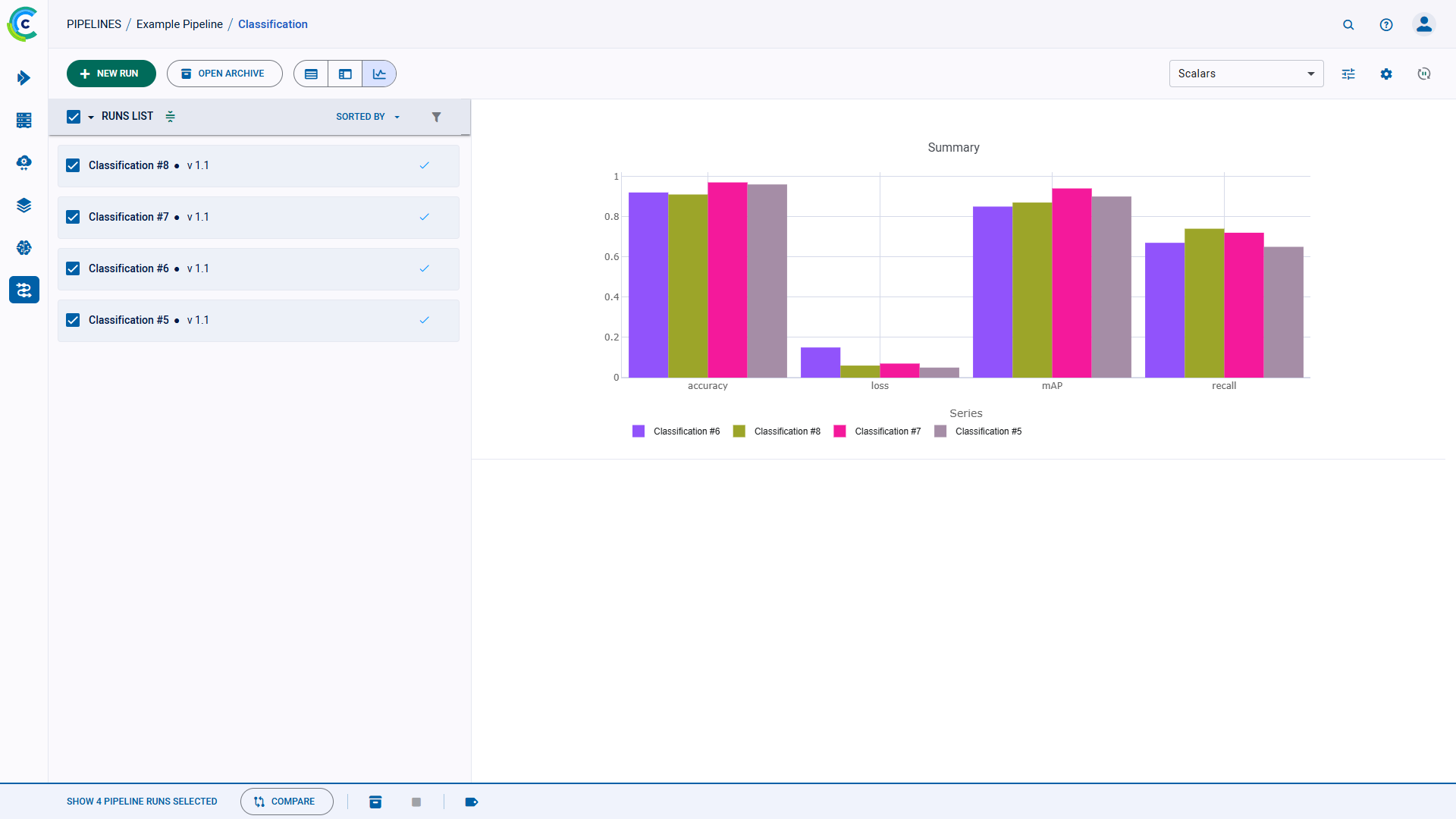Screen dimensions: 1456x819
Task: Open the Pipelines sidebar icon
Action: coord(24,290)
